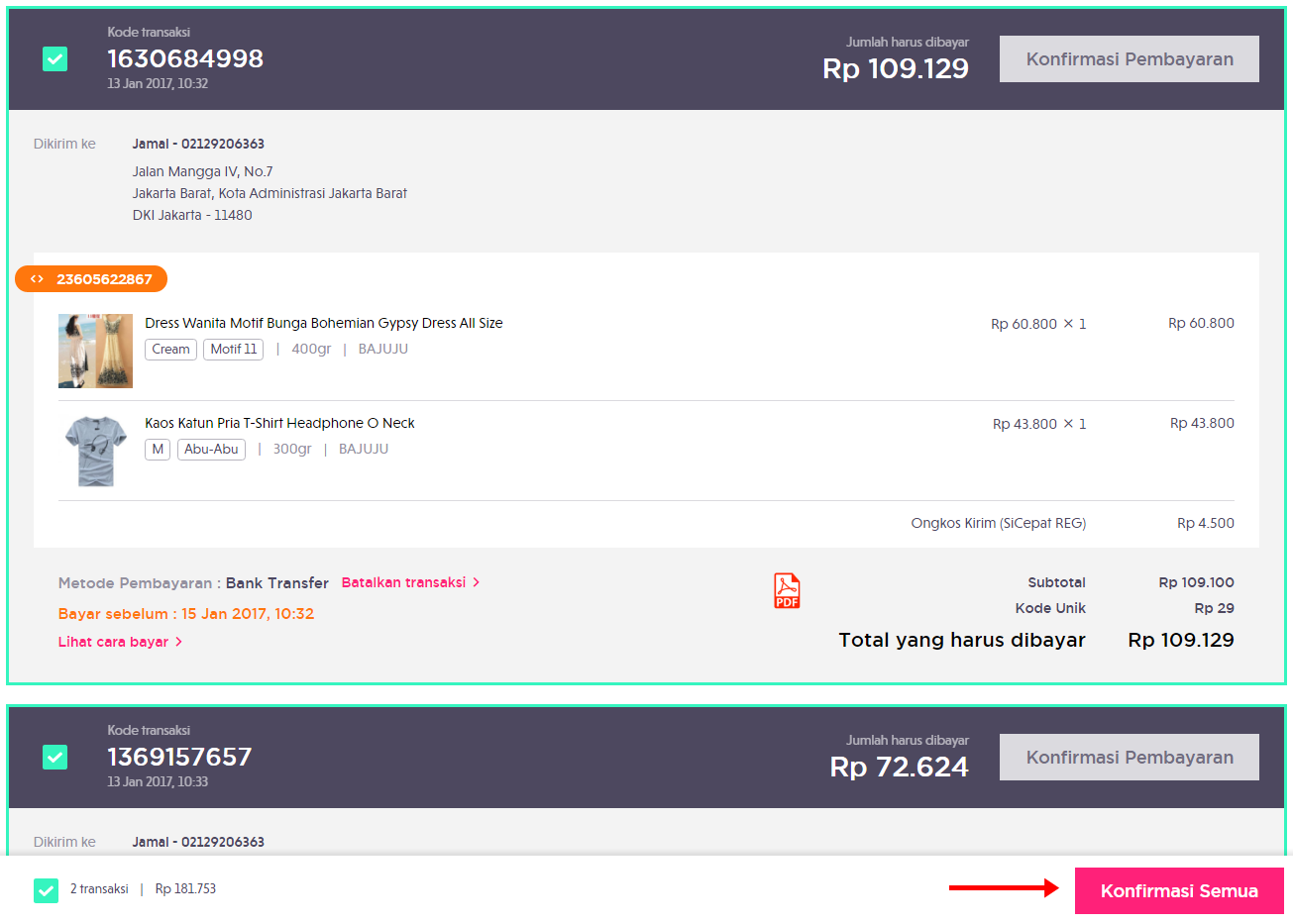This screenshot has width=1293, height=924.
Task: Select the M size tag
Action: point(158,450)
